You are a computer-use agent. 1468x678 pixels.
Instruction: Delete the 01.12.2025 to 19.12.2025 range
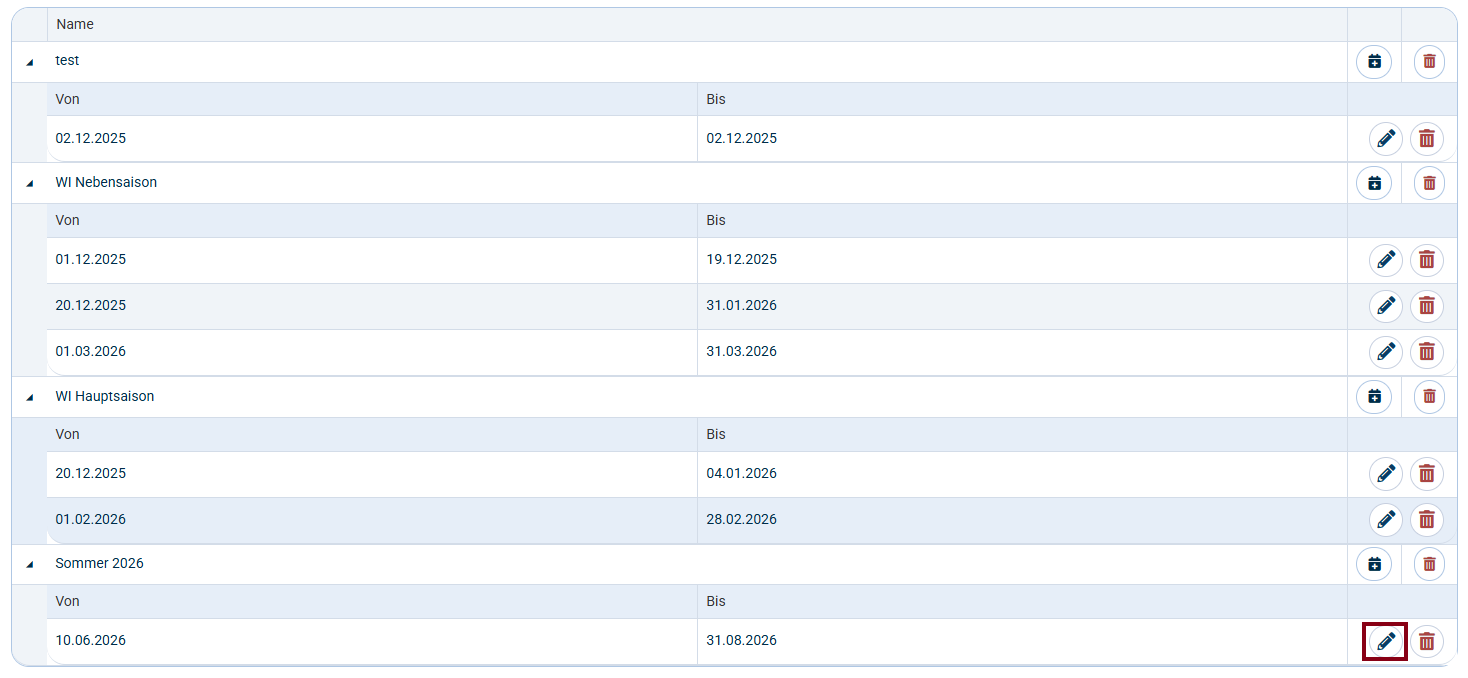click(x=1427, y=260)
